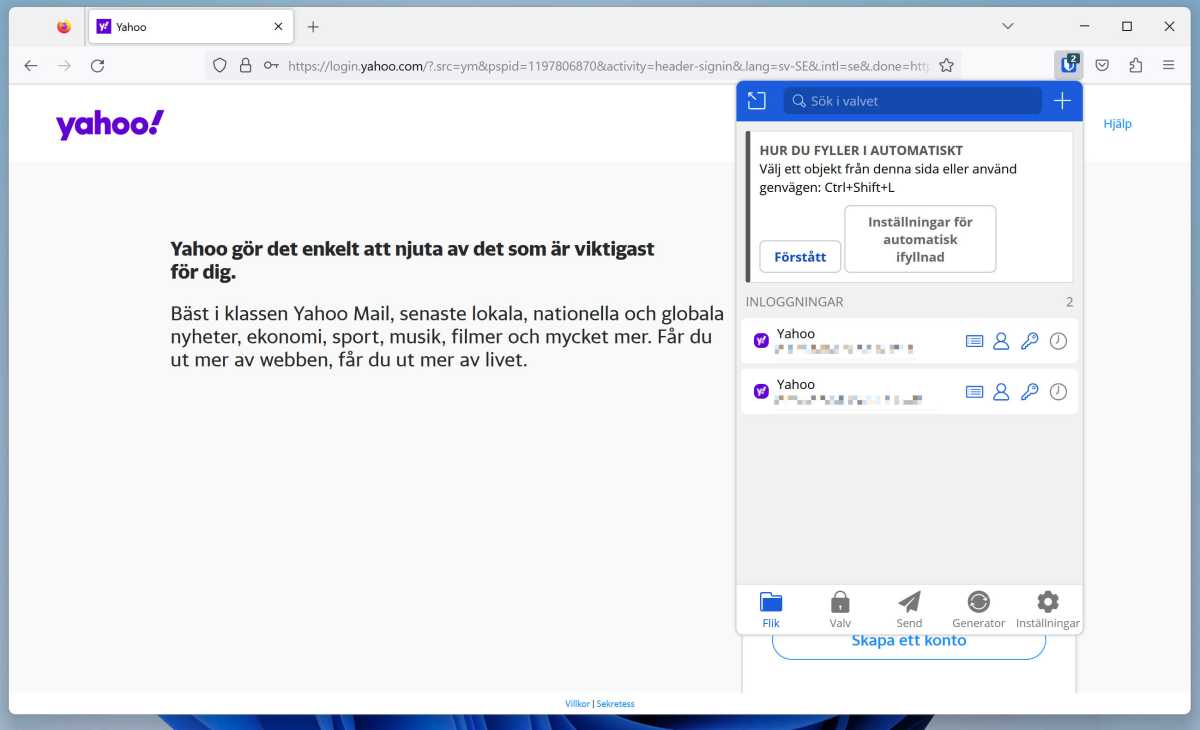This screenshot has height=730, width=1200.
Task: Autofill the second Yahoo login entry
Action: tap(850, 392)
